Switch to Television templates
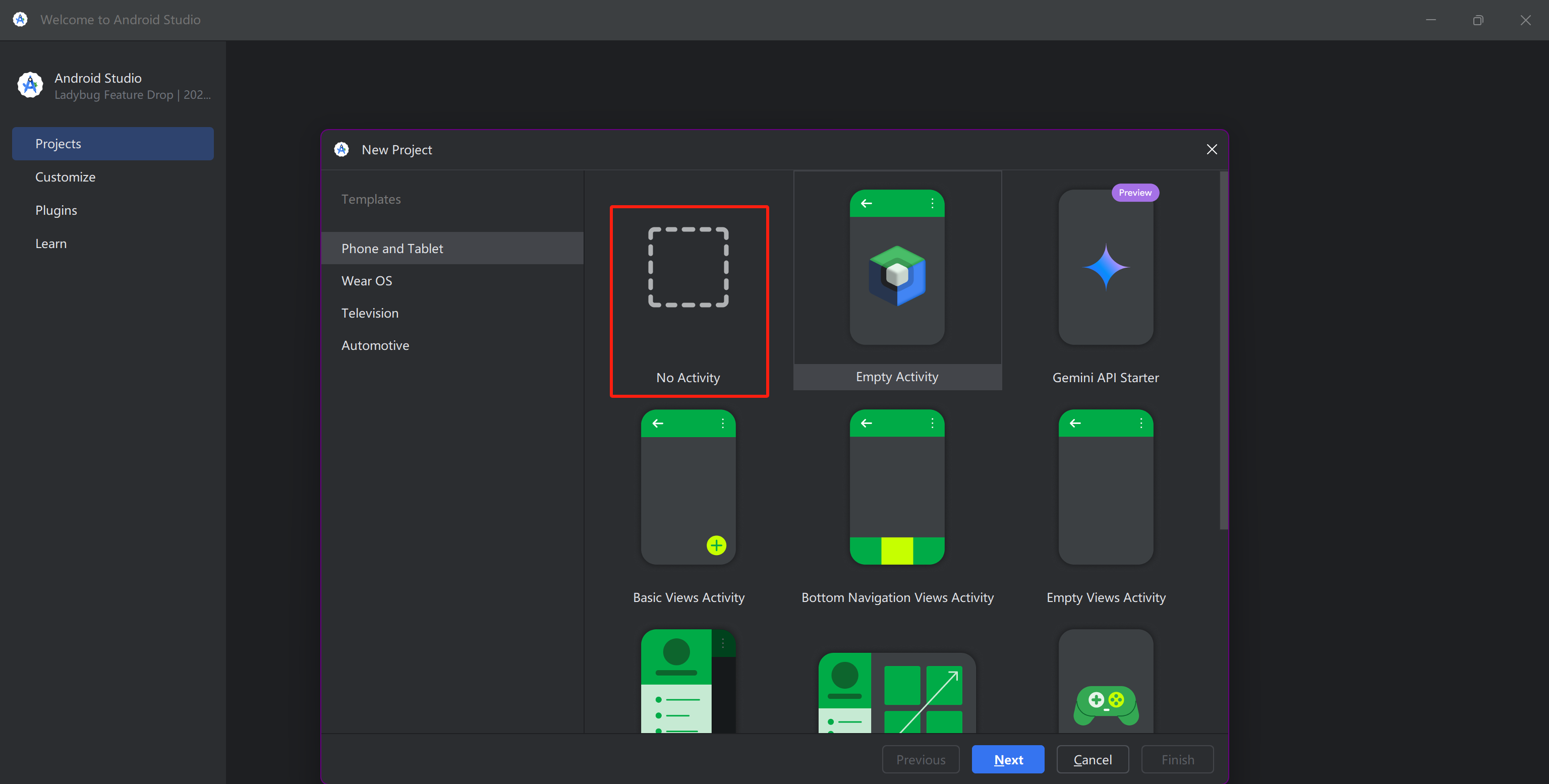 pos(452,313)
